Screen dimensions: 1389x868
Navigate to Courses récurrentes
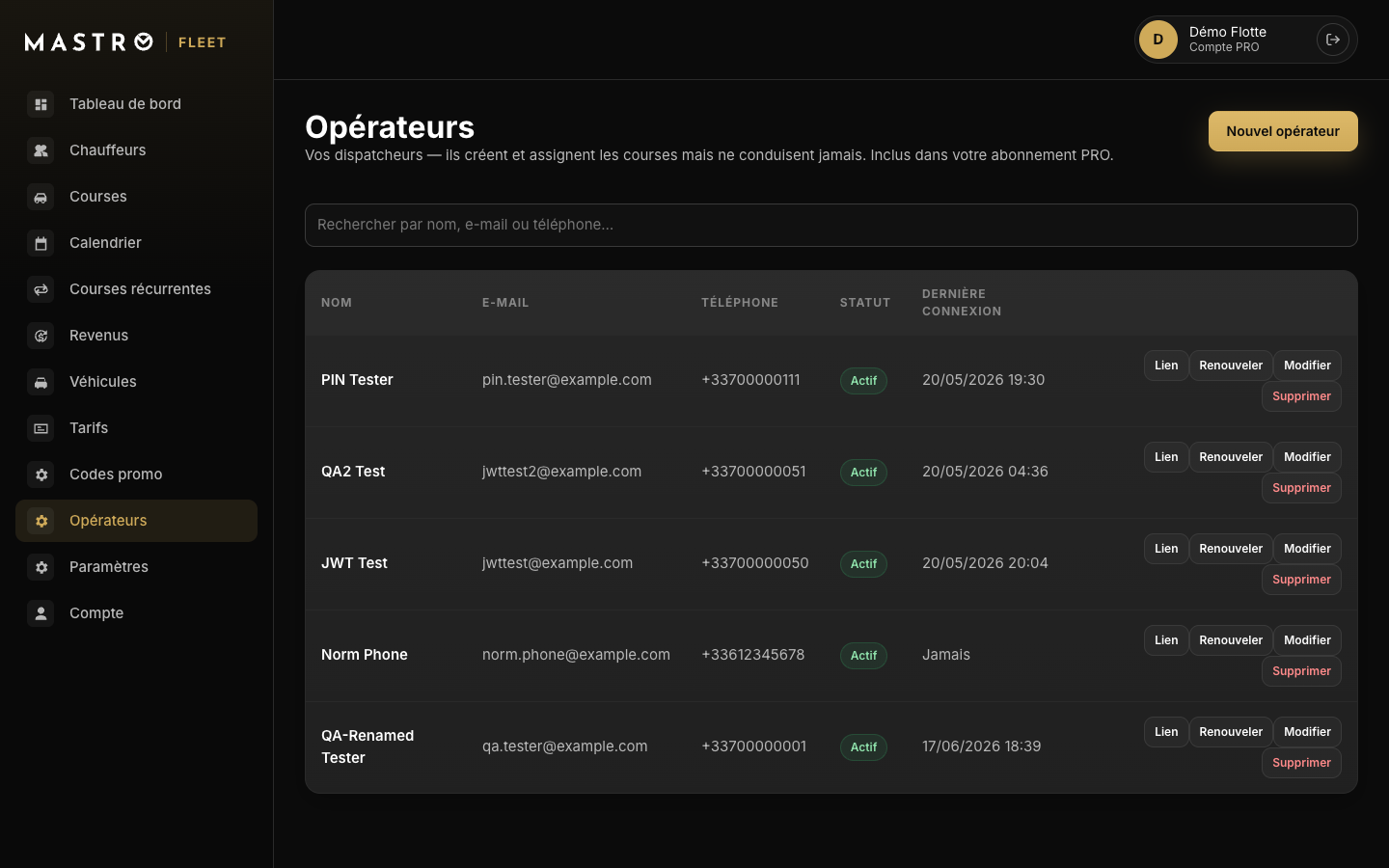coord(136,289)
